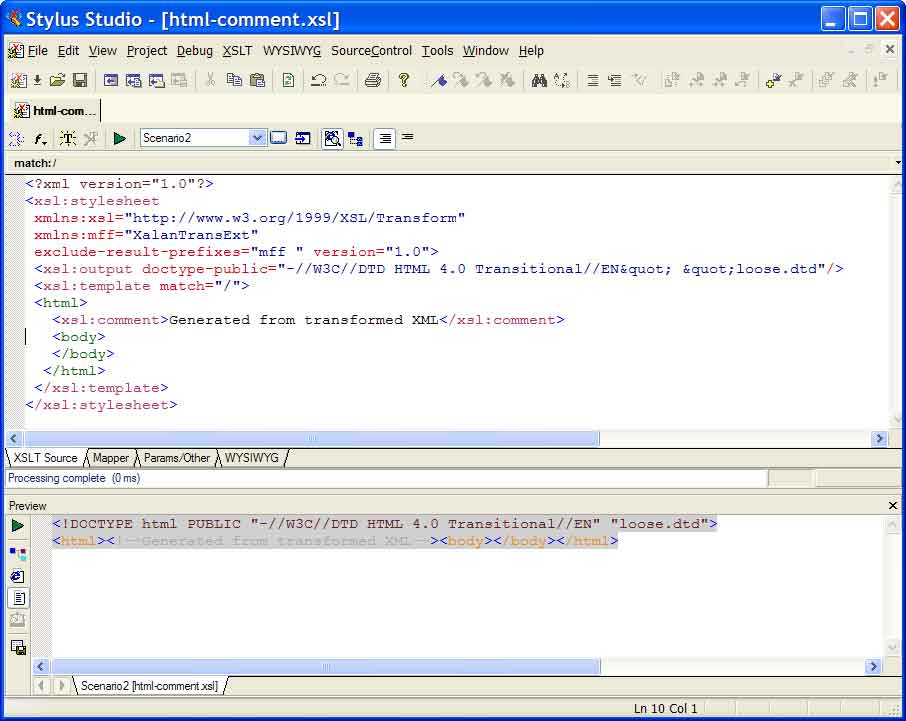This screenshot has width=906, height=721.
Task: Click the printer icon
Action: pos(373,80)
